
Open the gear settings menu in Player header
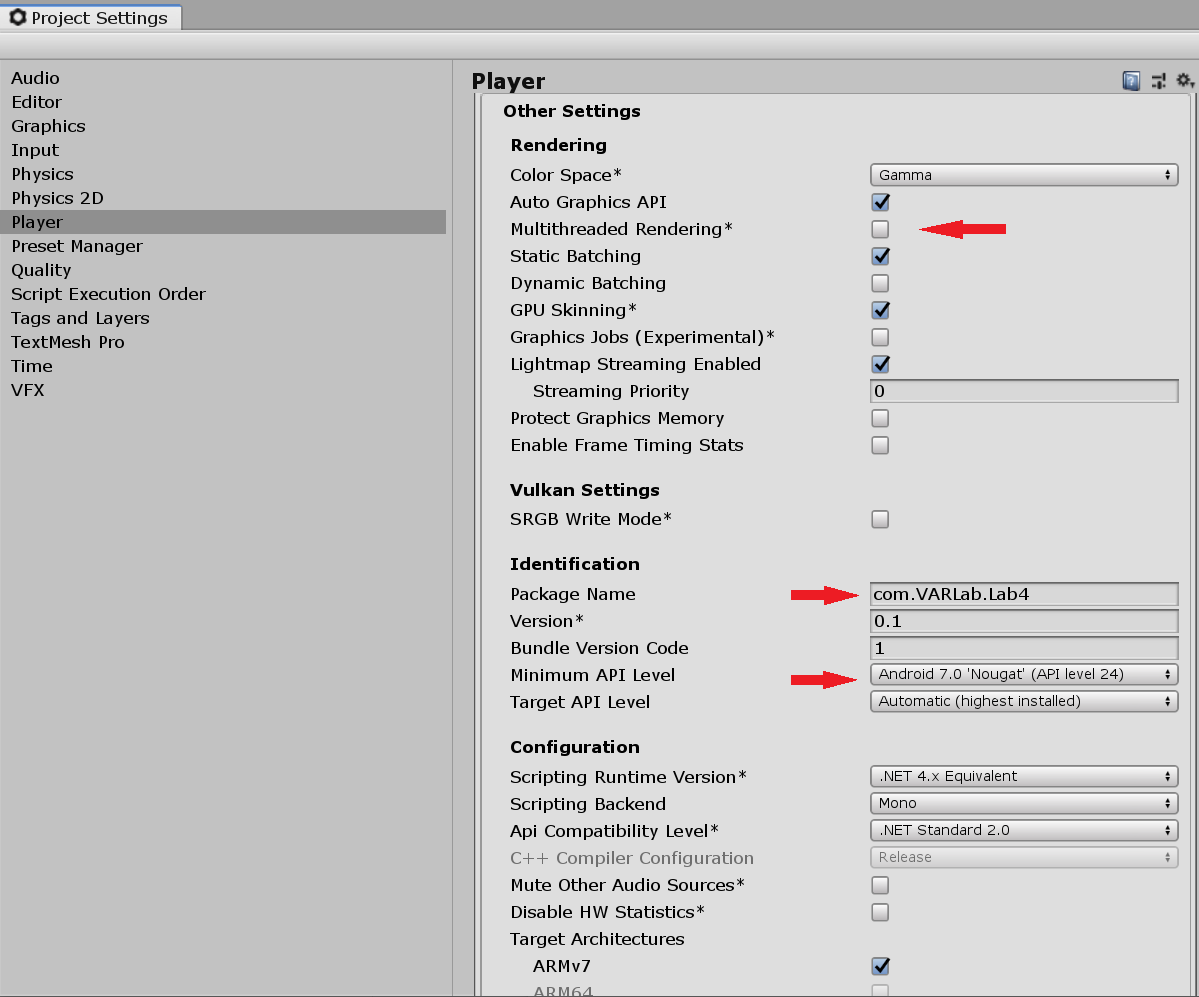click(1184, 81)
